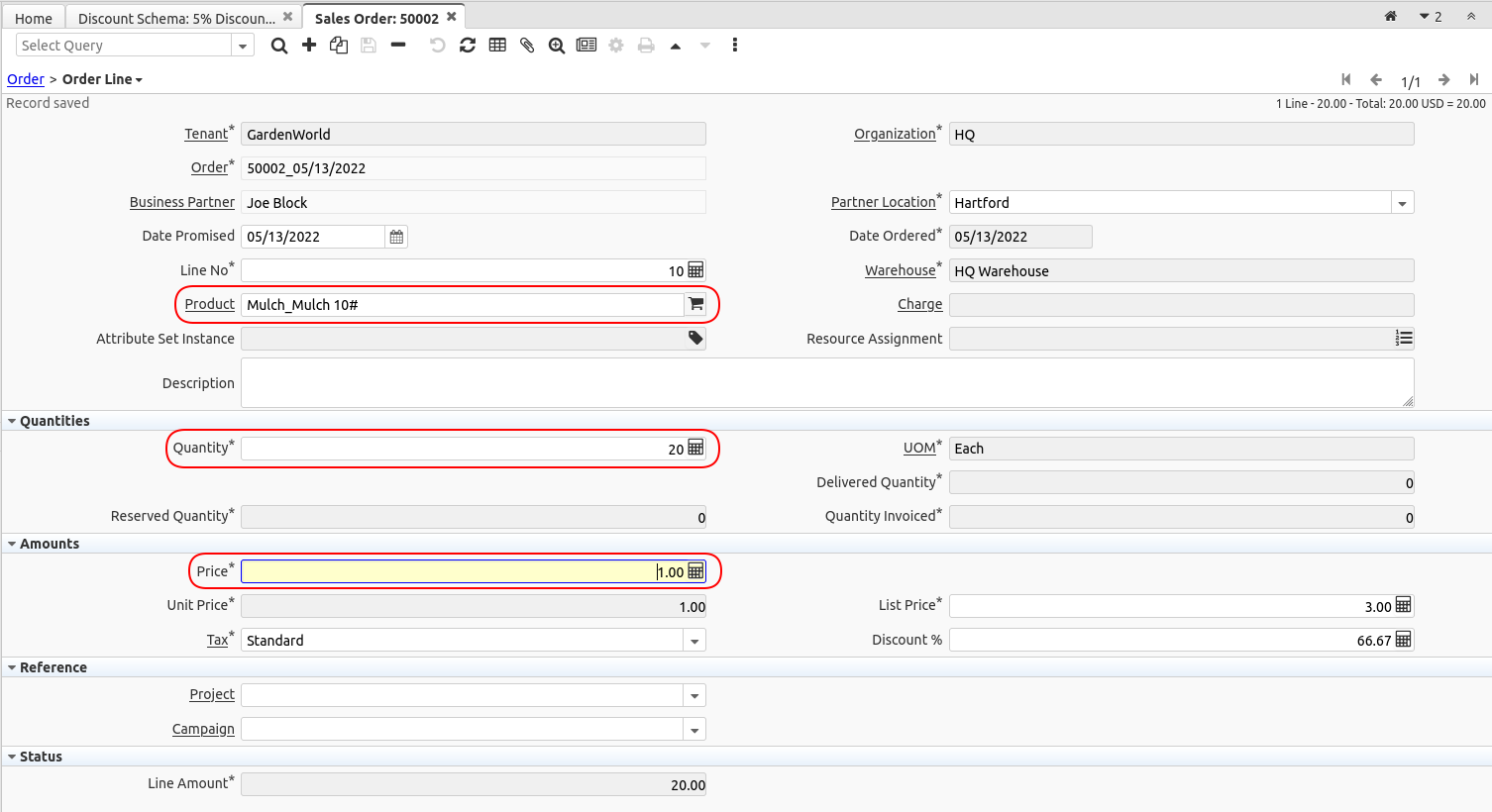Refresh the record via ReQuery icon
1492x812 pixels.
468,46
